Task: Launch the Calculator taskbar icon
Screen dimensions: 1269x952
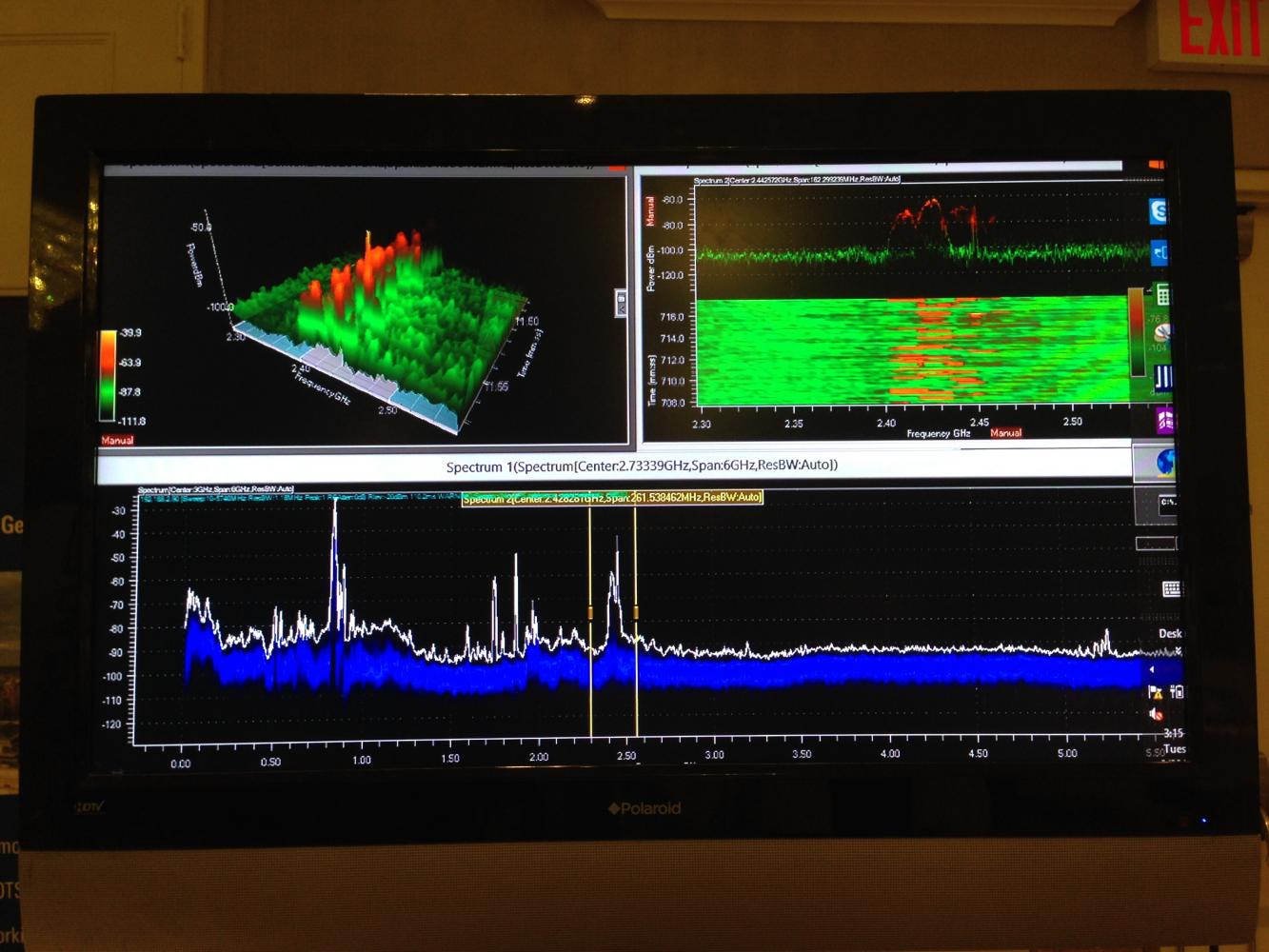Action: (1162, 295)
